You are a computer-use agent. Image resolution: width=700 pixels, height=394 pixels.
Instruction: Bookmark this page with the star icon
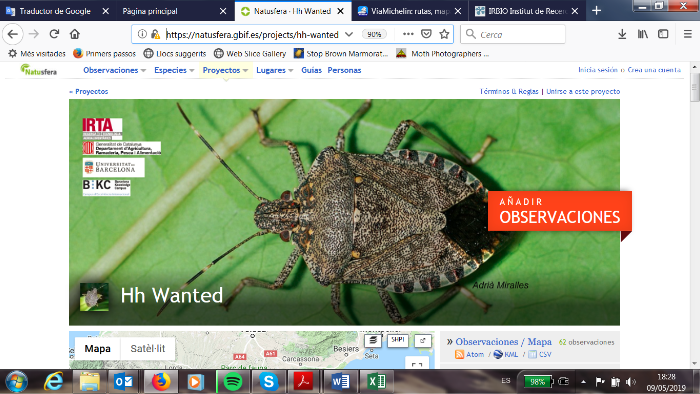[x=444, y=34]
